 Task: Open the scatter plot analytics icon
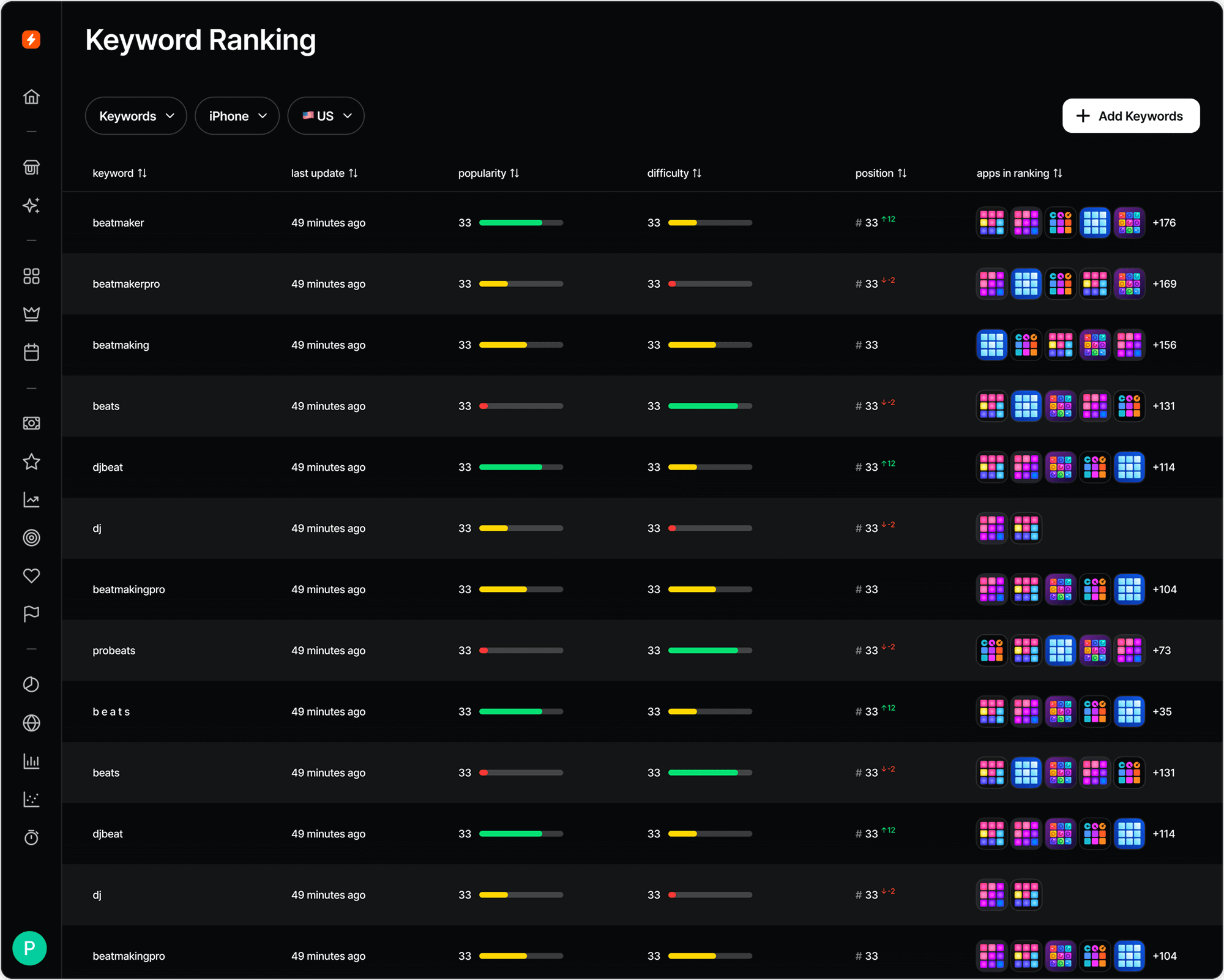pyautogui.click(x=31, y=799)
